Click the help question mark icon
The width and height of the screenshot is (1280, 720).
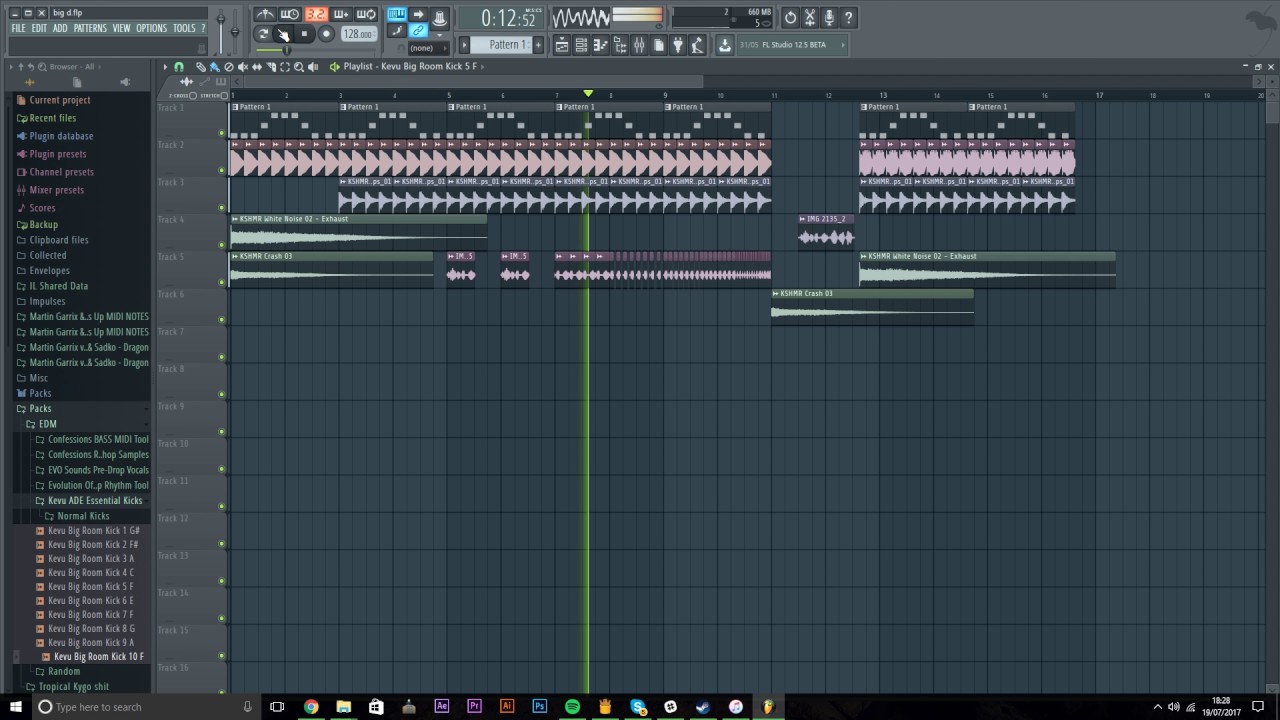point(848,18)
